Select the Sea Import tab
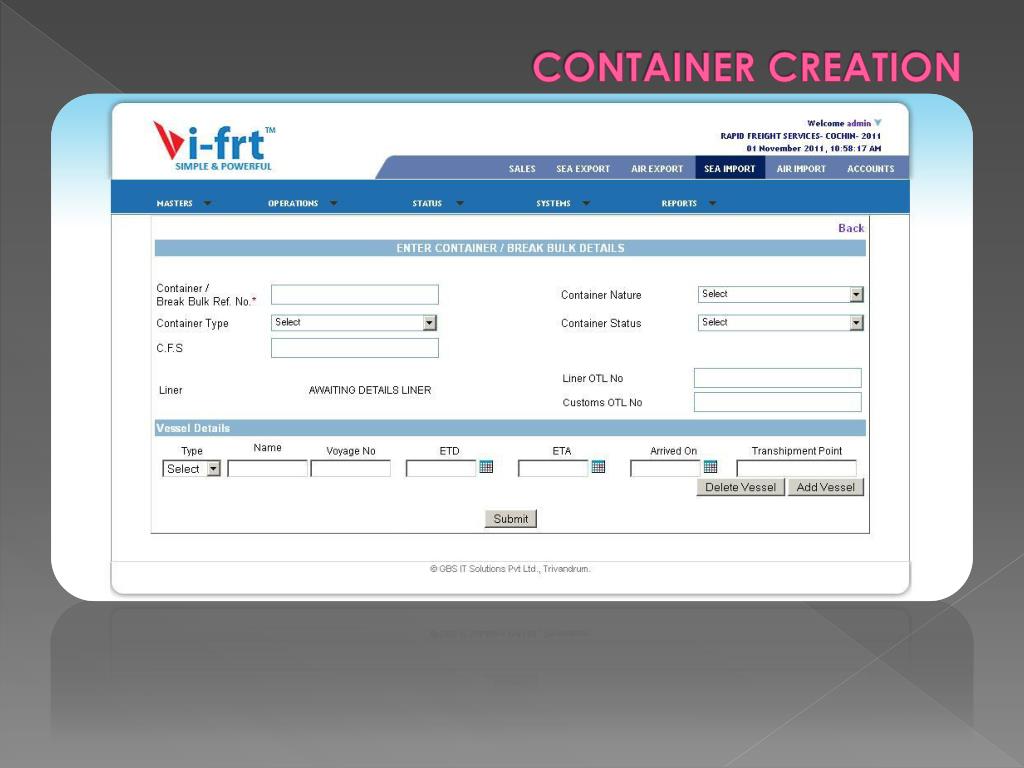Screen dimensions: 1024x768 [729, 168]
